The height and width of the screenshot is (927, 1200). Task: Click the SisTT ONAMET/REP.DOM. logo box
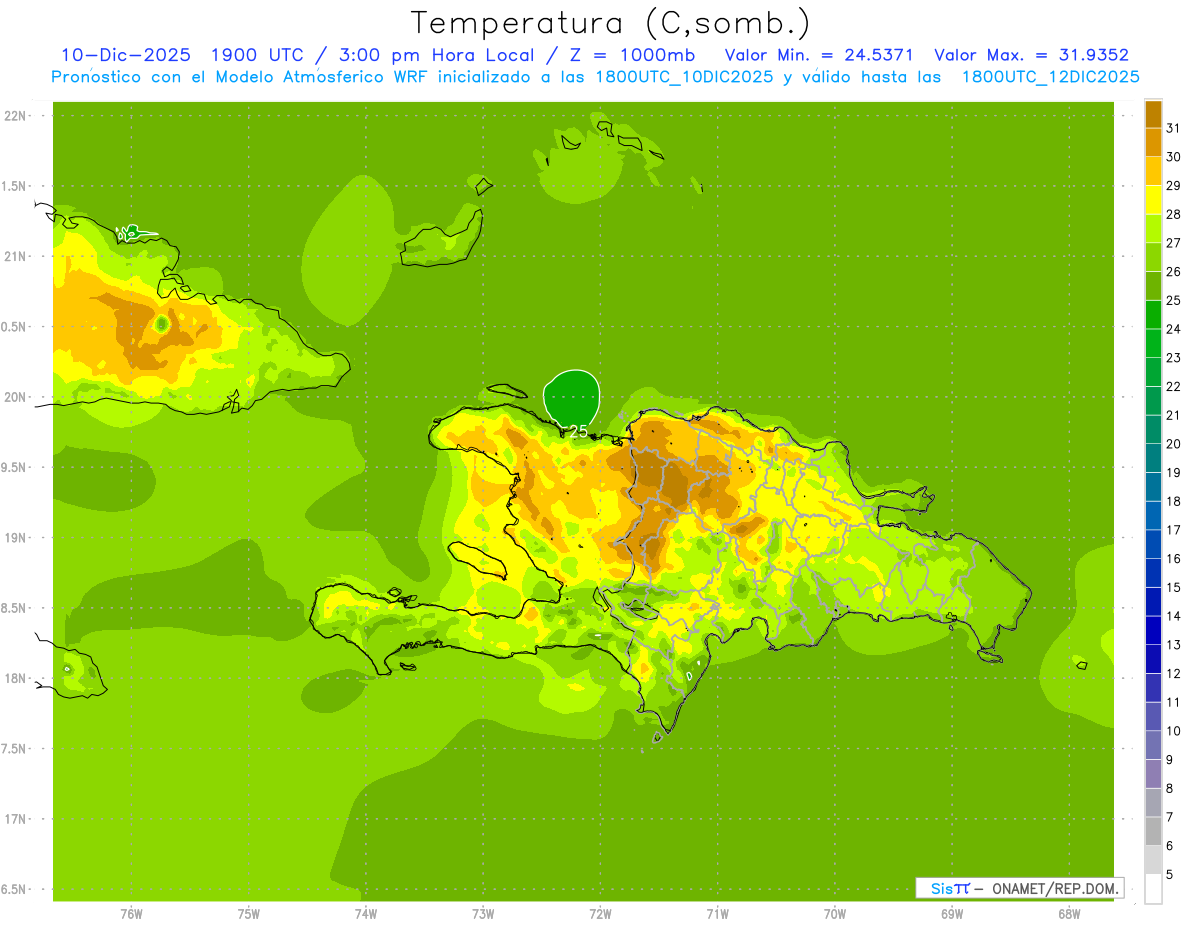click(x=1019, y=888)
